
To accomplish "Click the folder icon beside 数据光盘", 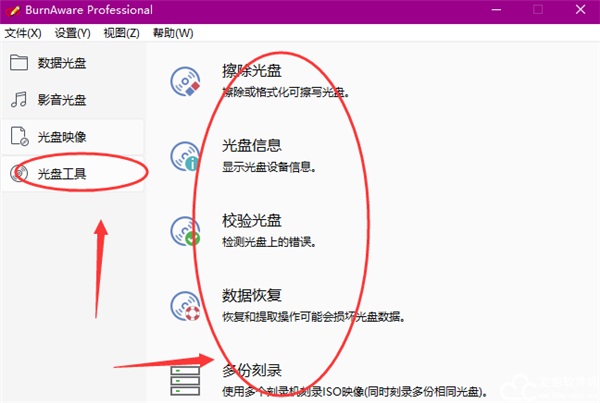I will click(19, 62).
